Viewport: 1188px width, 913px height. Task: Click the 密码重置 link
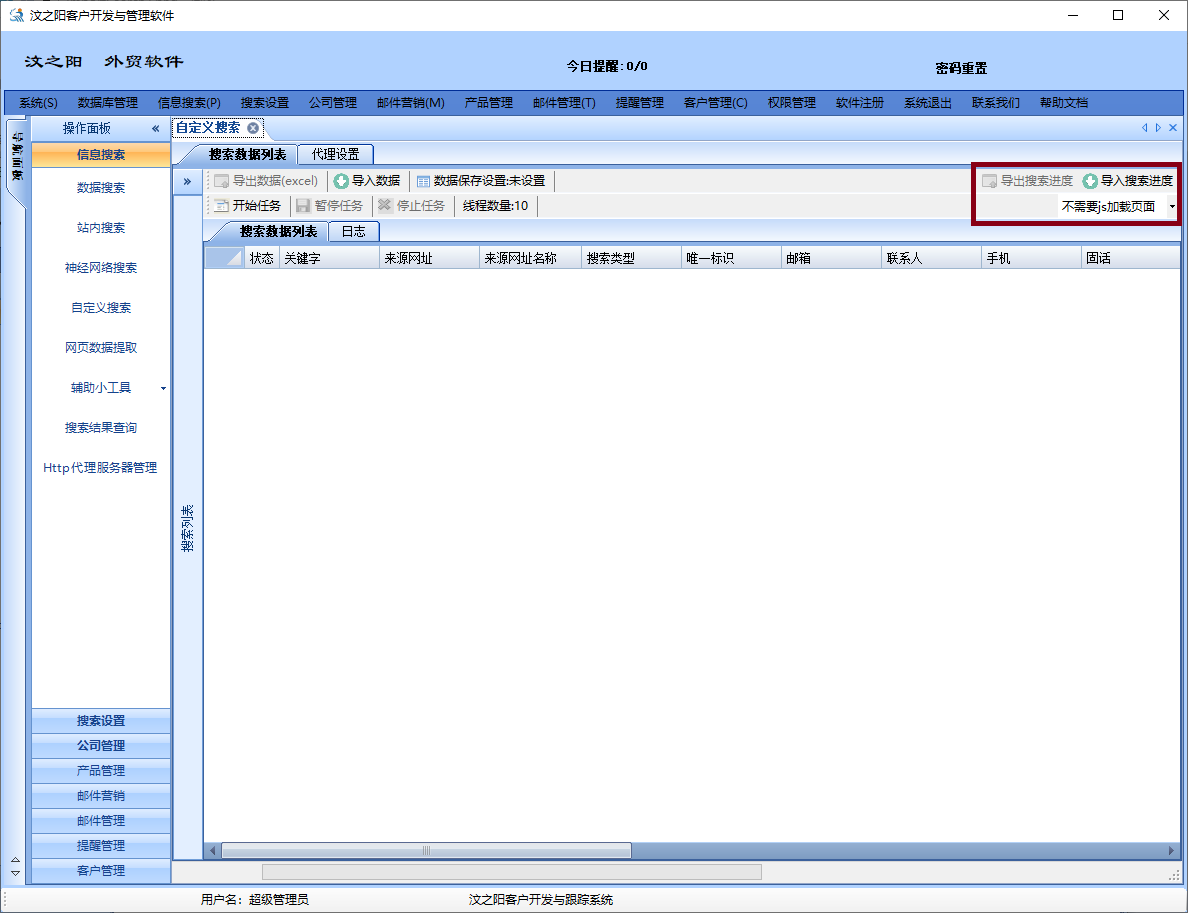tap(961, 68)
